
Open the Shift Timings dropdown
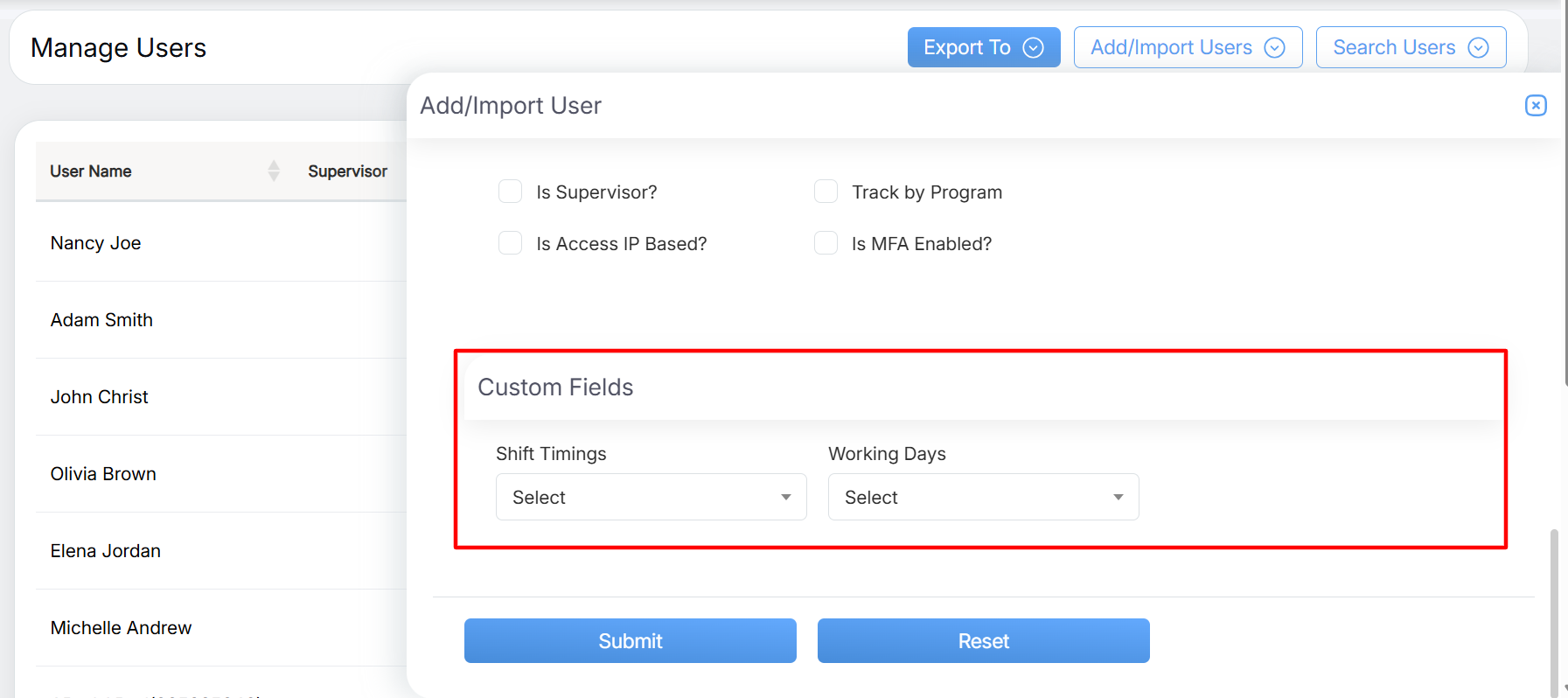(650, 497)
